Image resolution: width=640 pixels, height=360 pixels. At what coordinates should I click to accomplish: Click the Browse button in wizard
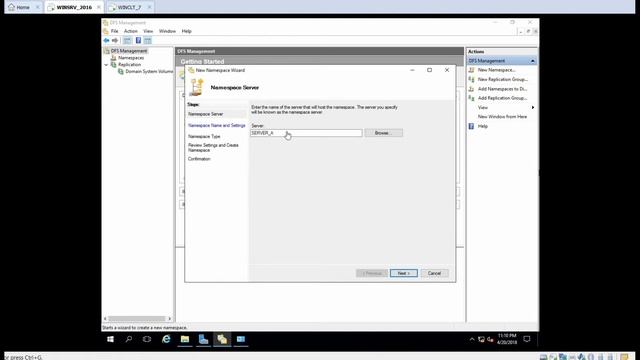coord(383,133)
